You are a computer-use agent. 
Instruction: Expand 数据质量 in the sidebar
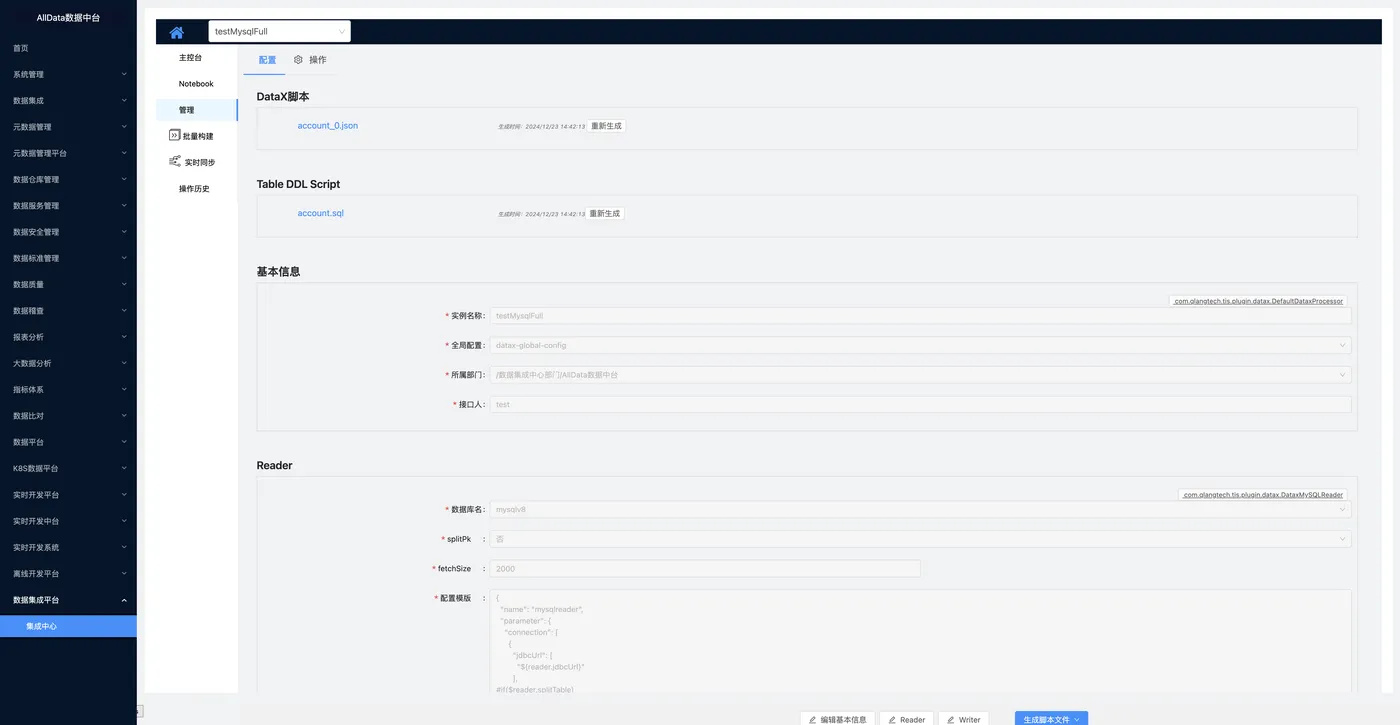coord(68,284)
